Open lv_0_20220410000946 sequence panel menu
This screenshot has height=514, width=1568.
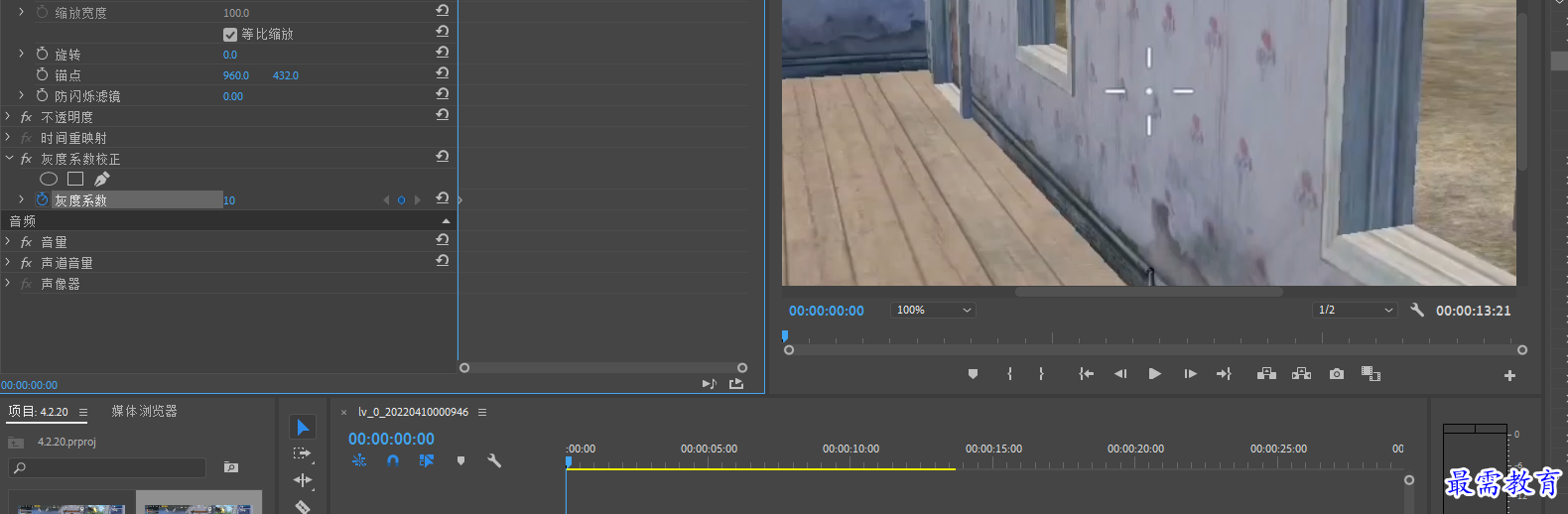point(482,412)
